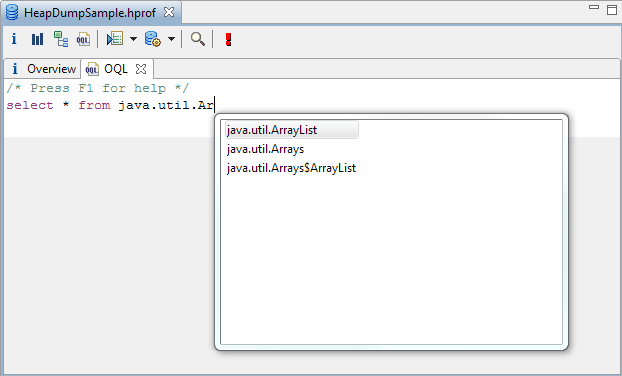Open the OQL query toolbar icon
The width and height of the screenshot is (622, 376).
83,39
